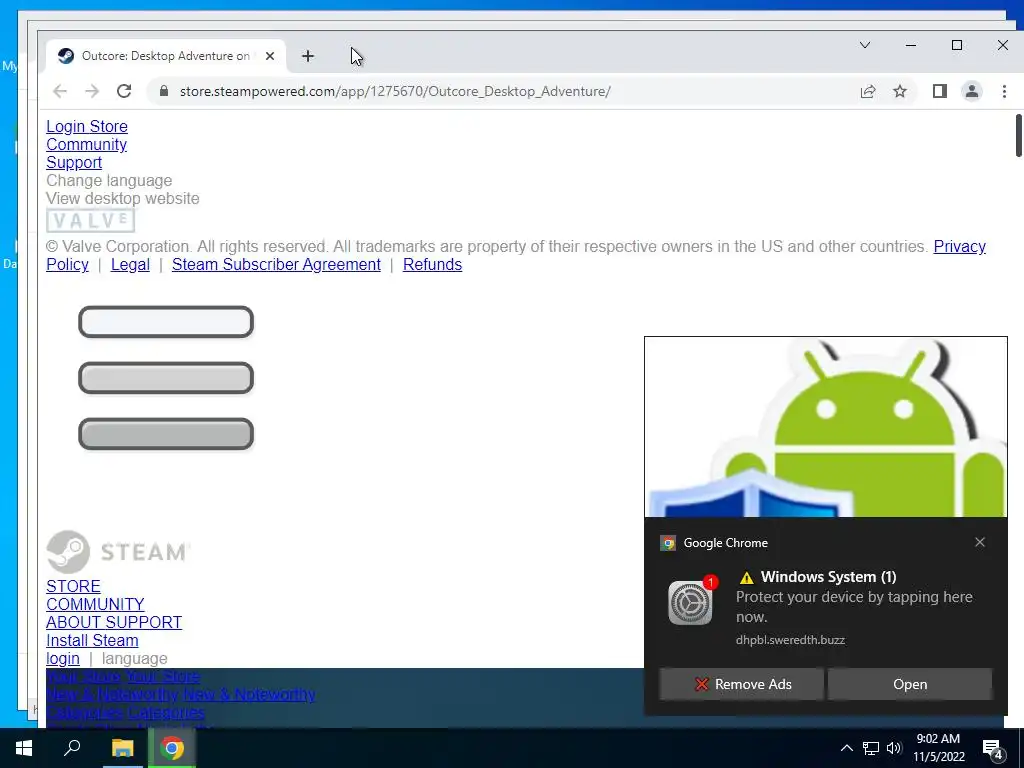
Task: Click the Remove Ads button
Action: pos(741,684)
